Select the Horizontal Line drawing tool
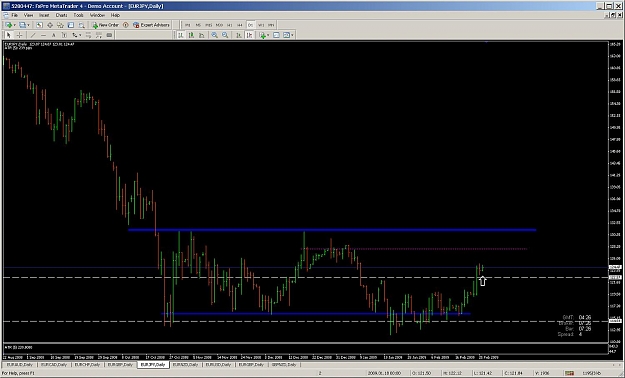The height and width of the screenshot is (378, 625). 43,35
